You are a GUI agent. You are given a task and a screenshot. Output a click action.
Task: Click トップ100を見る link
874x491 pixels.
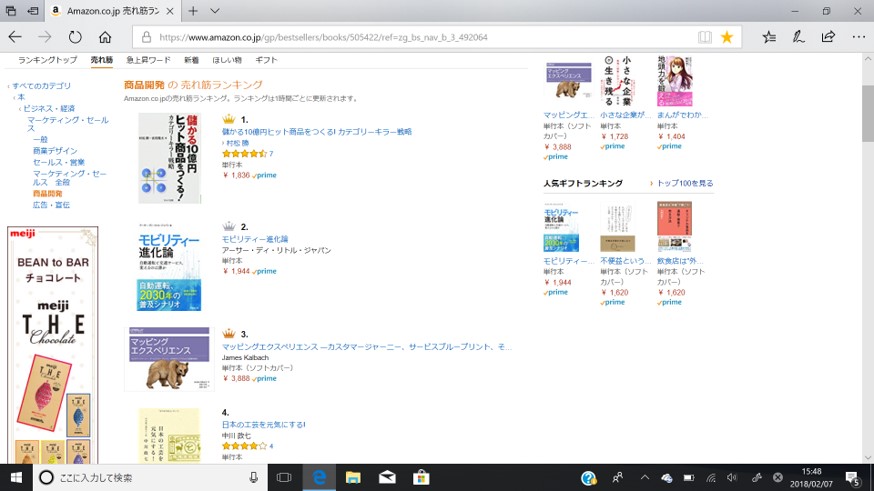point(685,183)
